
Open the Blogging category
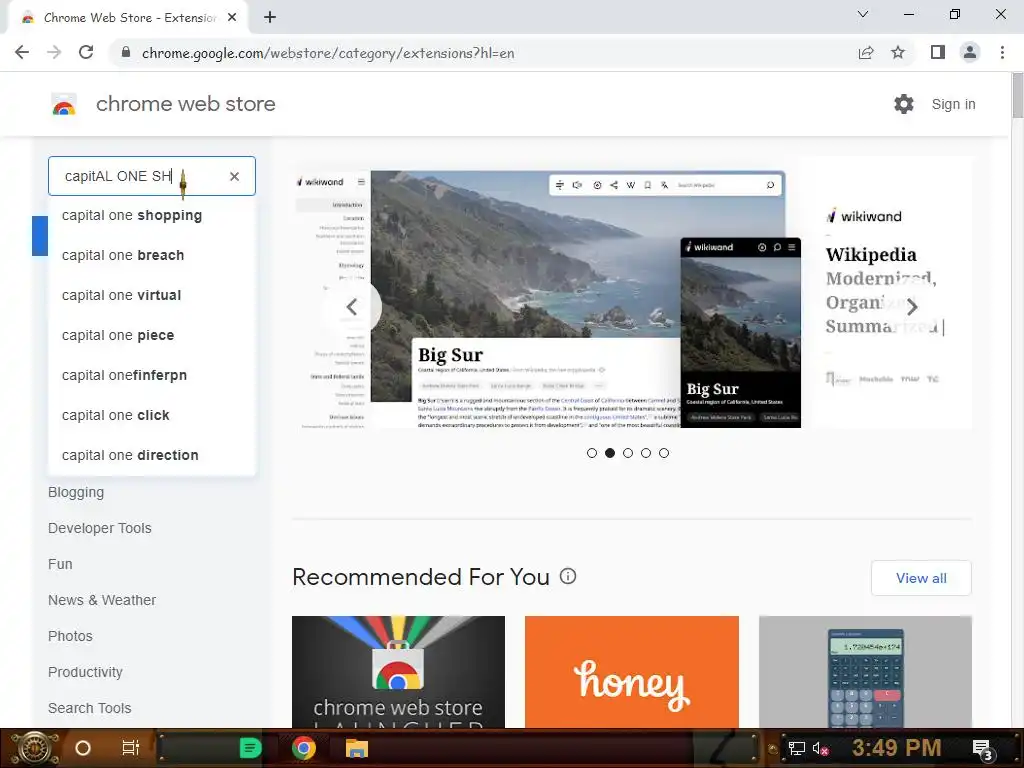(76, 492)
